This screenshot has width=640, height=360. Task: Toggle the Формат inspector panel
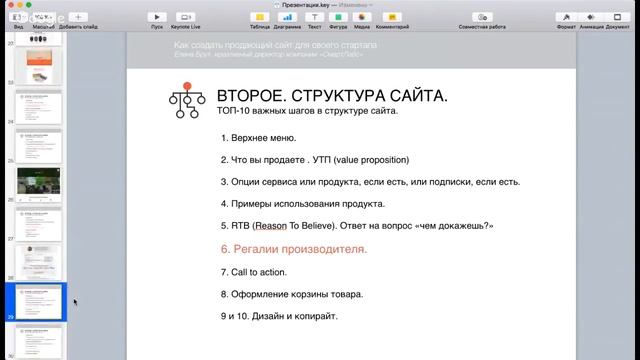point(566,17)
